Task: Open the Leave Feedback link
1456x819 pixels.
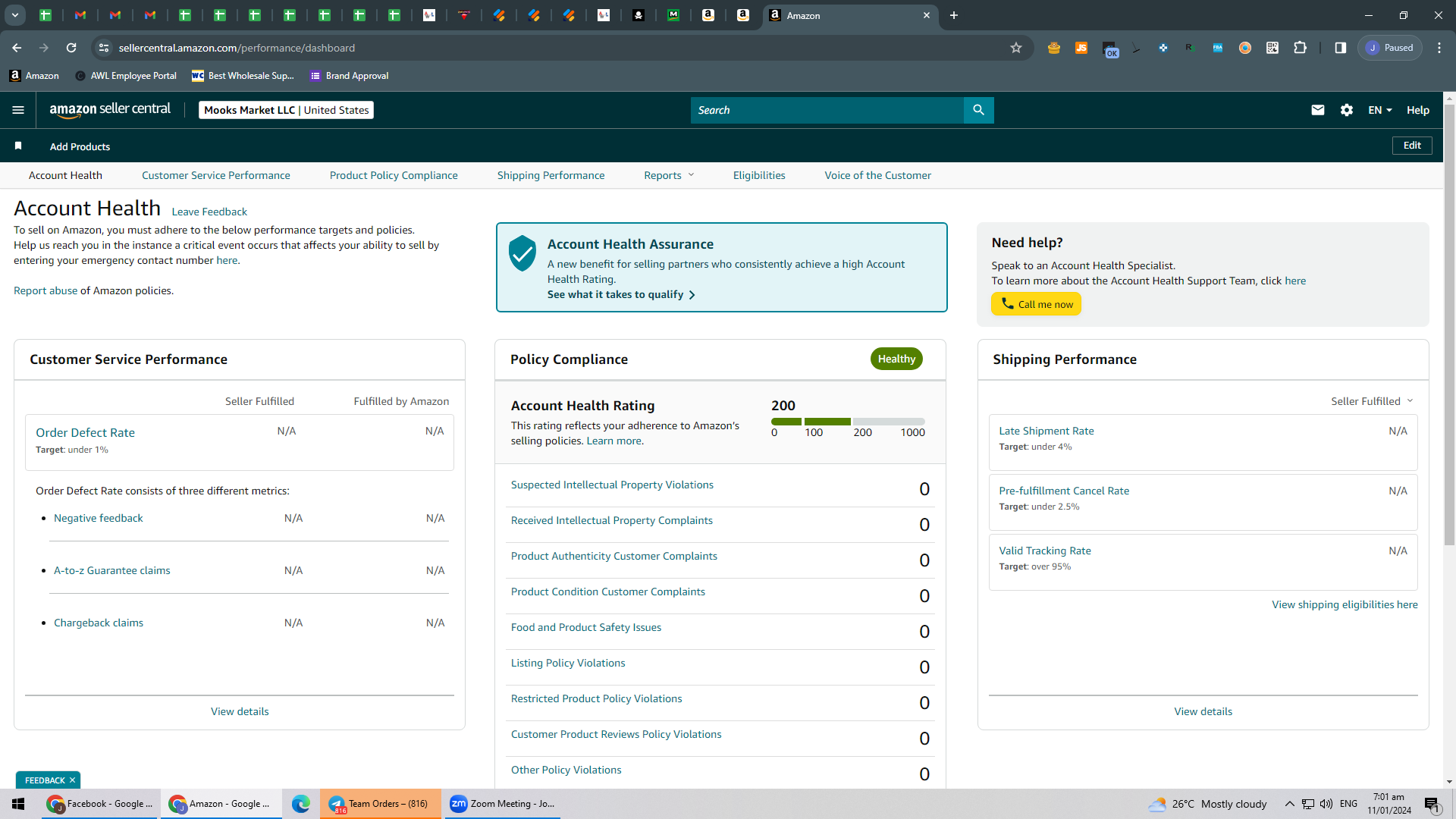Action: pos(209,212)
